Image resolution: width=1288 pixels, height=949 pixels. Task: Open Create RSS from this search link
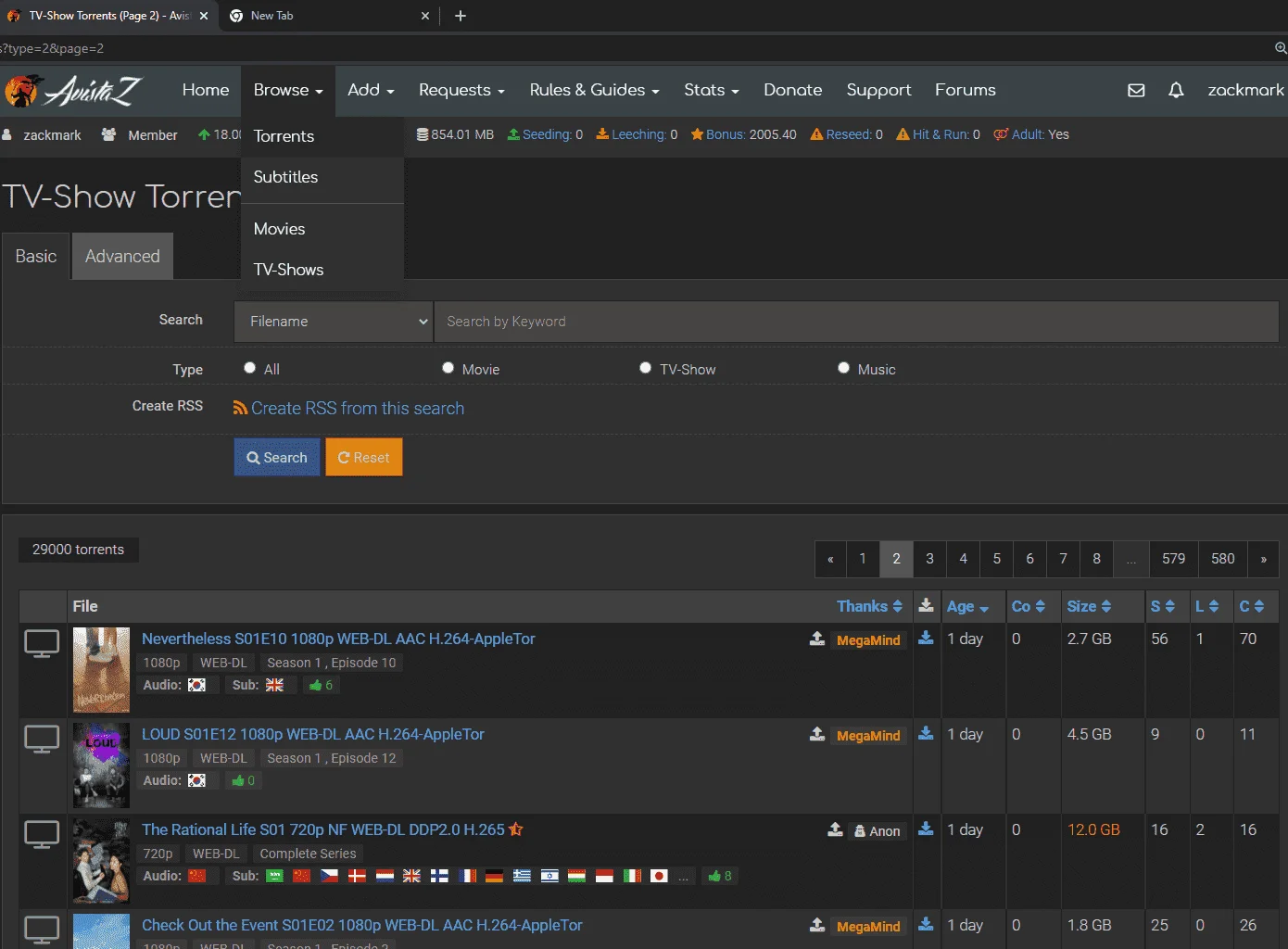(358, 409)
